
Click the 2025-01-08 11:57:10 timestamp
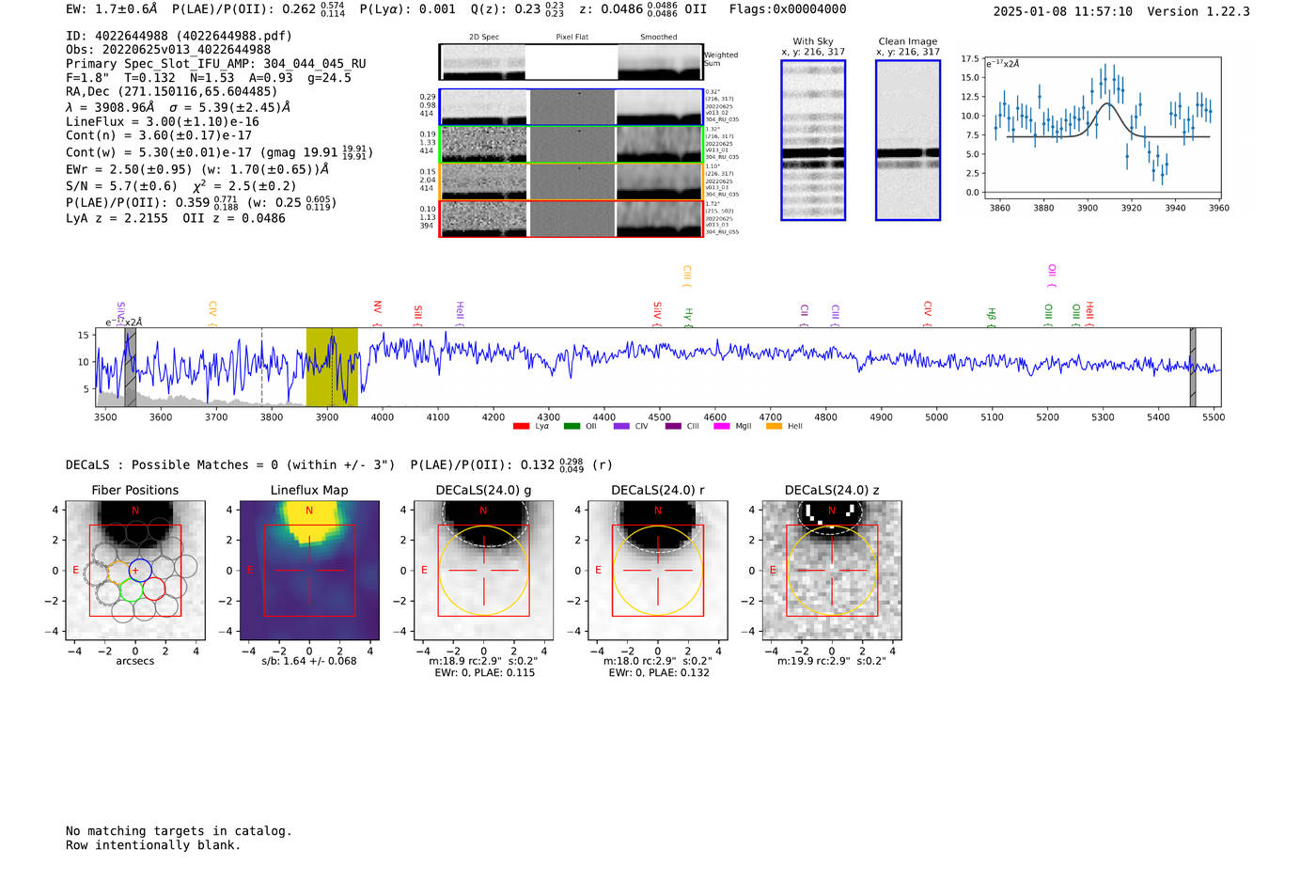point(1063,11)
